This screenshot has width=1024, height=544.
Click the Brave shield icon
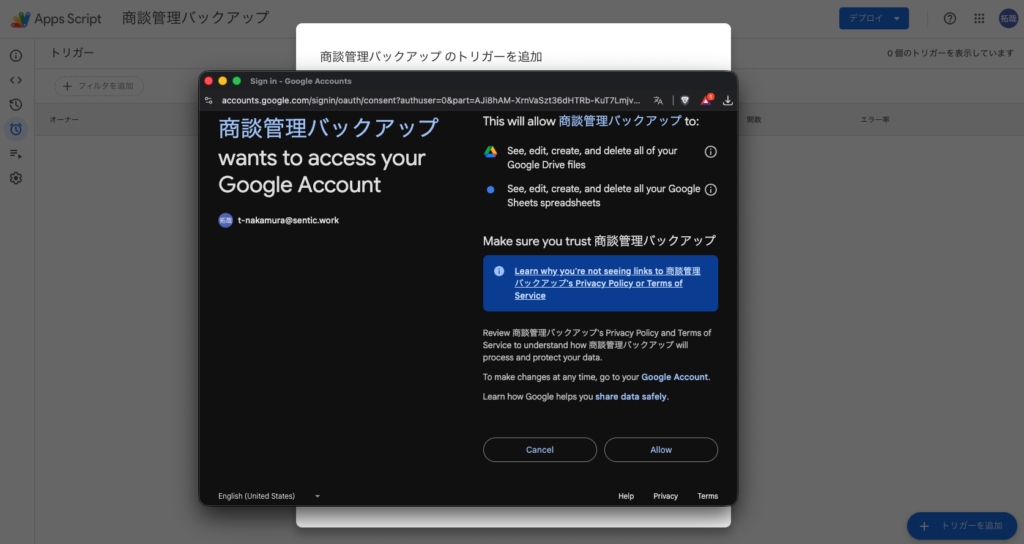click(x=685, y=100)
